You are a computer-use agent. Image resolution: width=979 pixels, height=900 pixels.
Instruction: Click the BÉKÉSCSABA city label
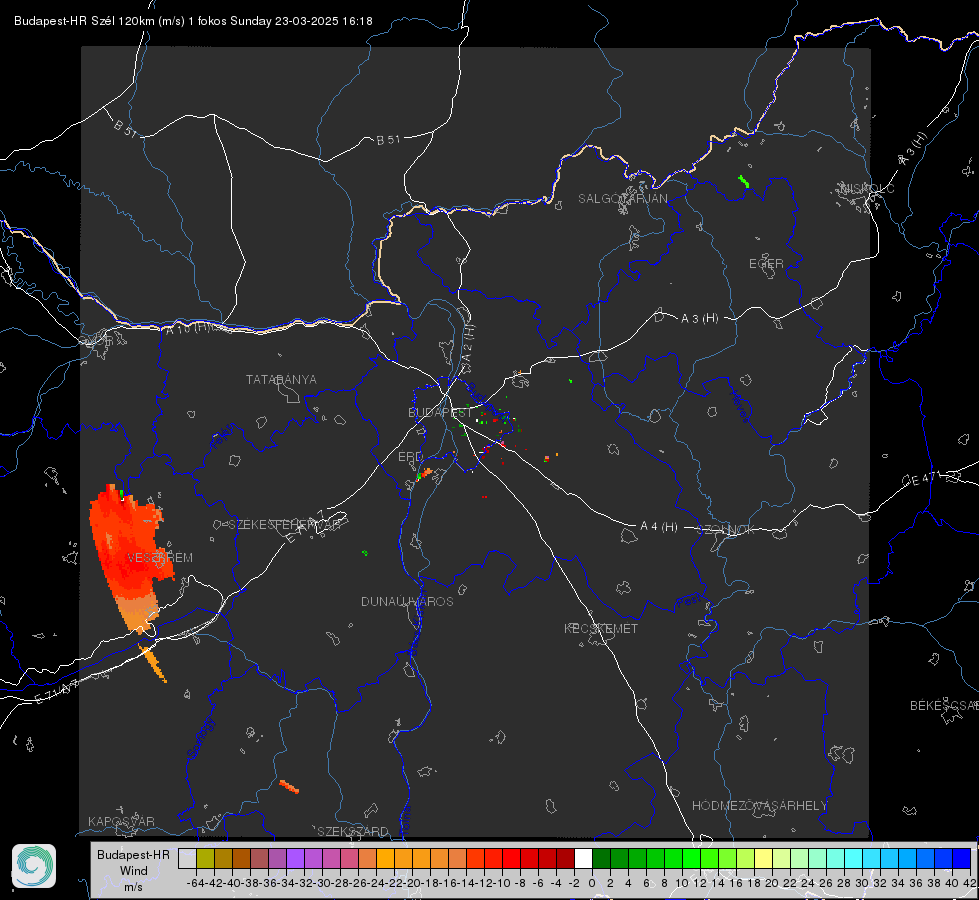[x=944, y=706]
